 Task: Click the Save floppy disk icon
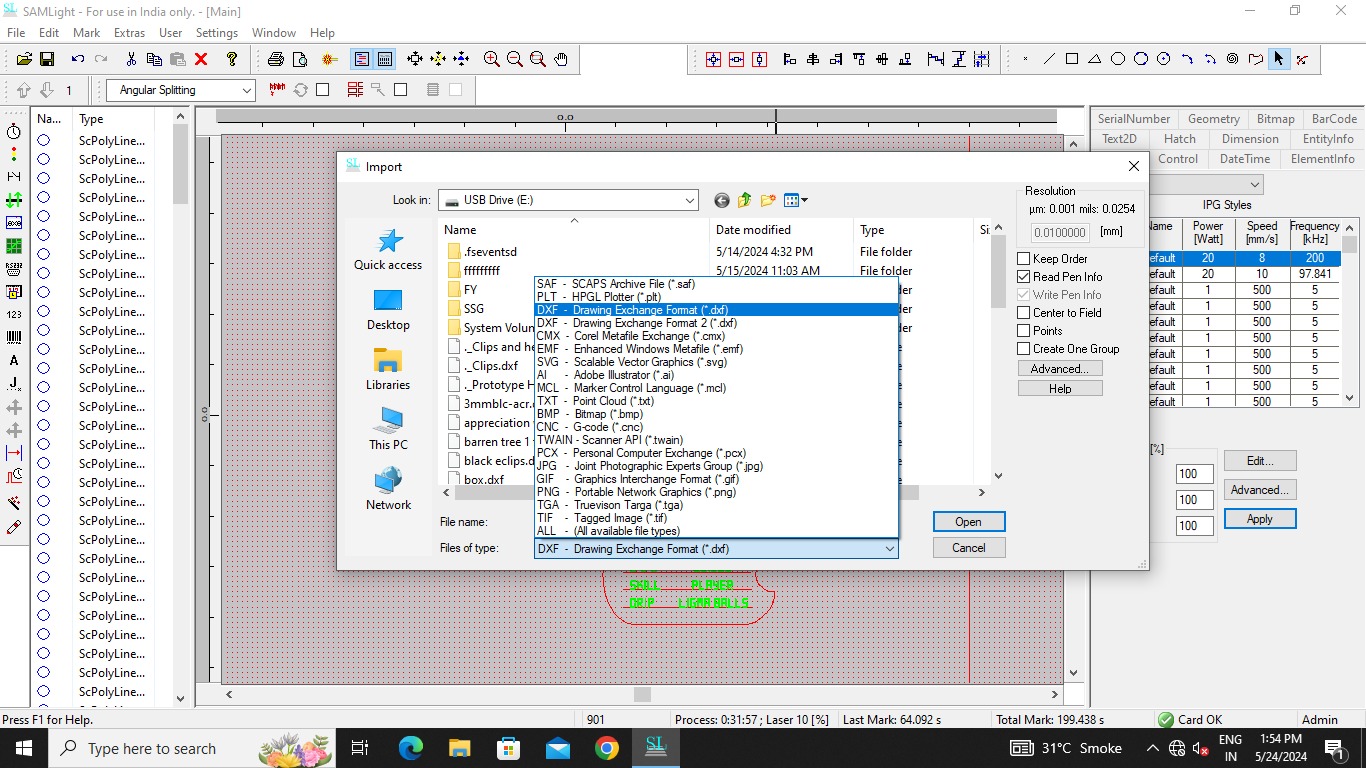[46, 59]
